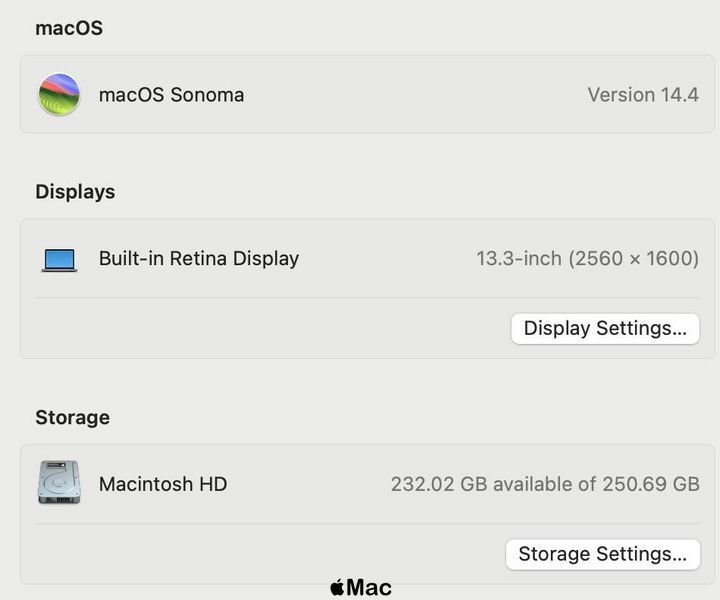Click the Macintosh HD drive icon
Viewport: 720px width, 600px height.
pyautogui.click(x=59, y=482)
